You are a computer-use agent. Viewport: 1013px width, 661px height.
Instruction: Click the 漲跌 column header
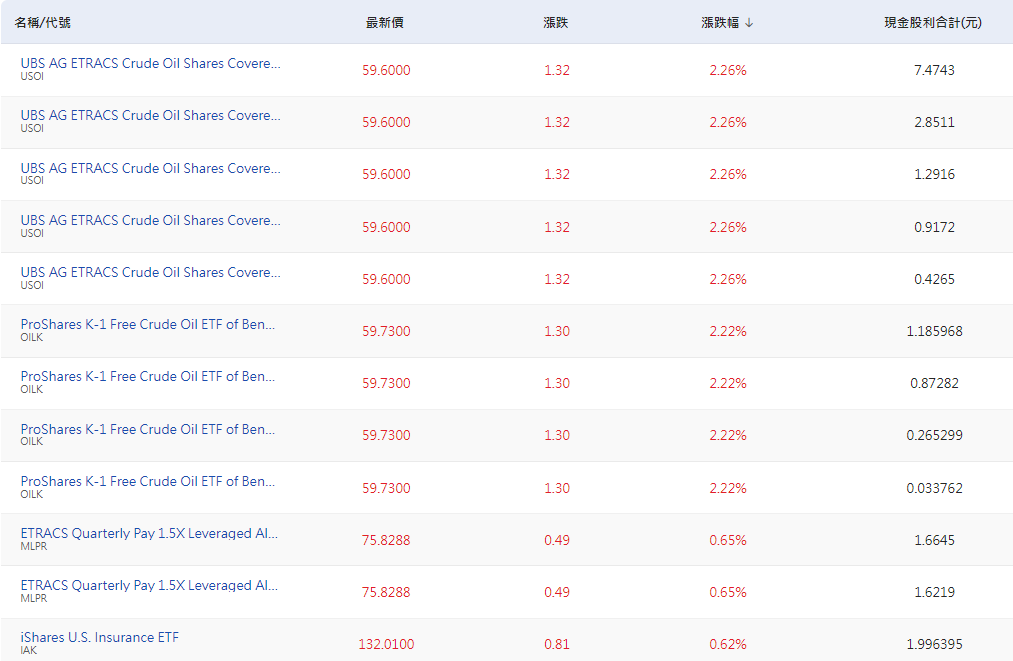click(556, 23)
